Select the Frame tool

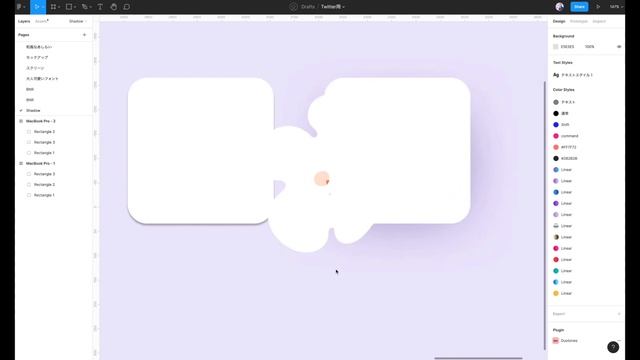coord(53,7)
